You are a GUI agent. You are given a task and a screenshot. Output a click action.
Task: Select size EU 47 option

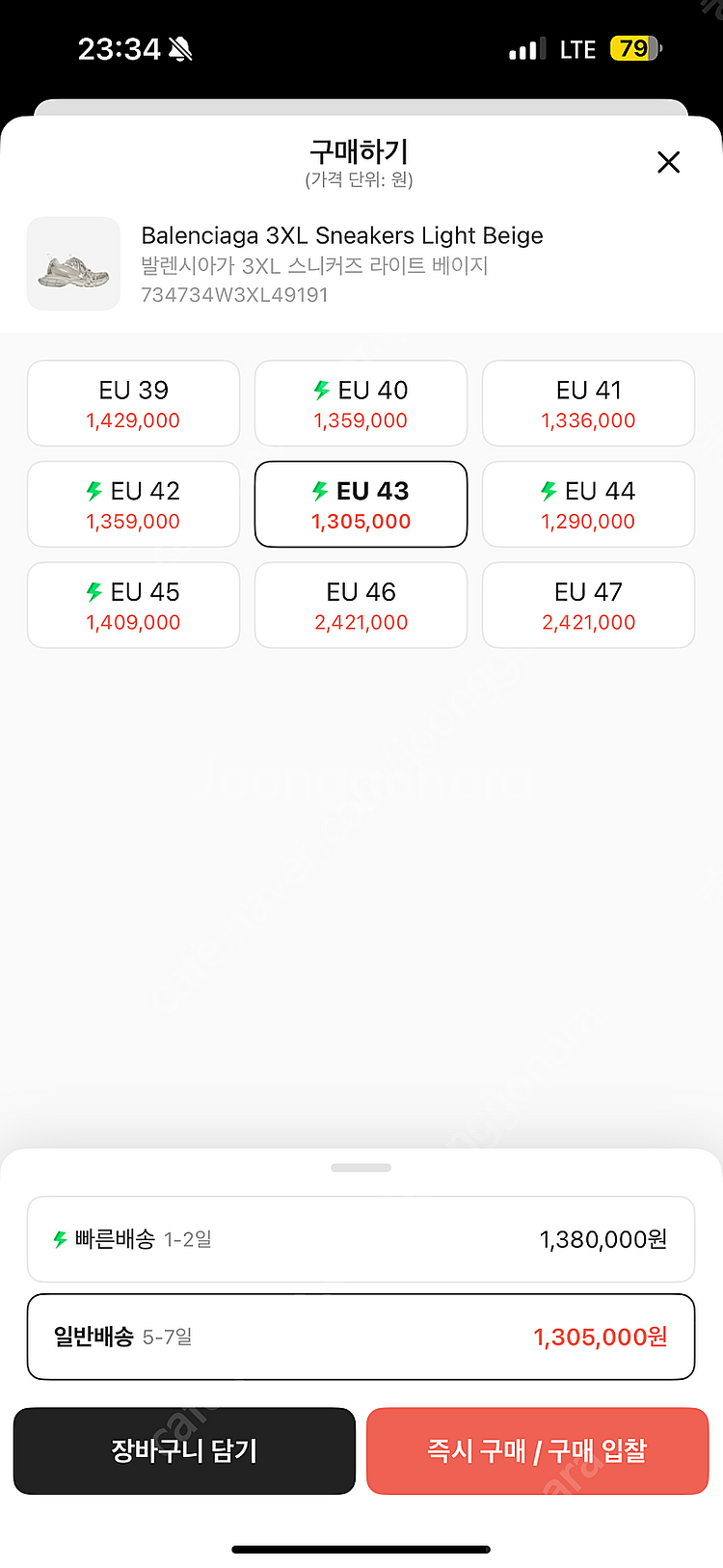pos(588,605)
